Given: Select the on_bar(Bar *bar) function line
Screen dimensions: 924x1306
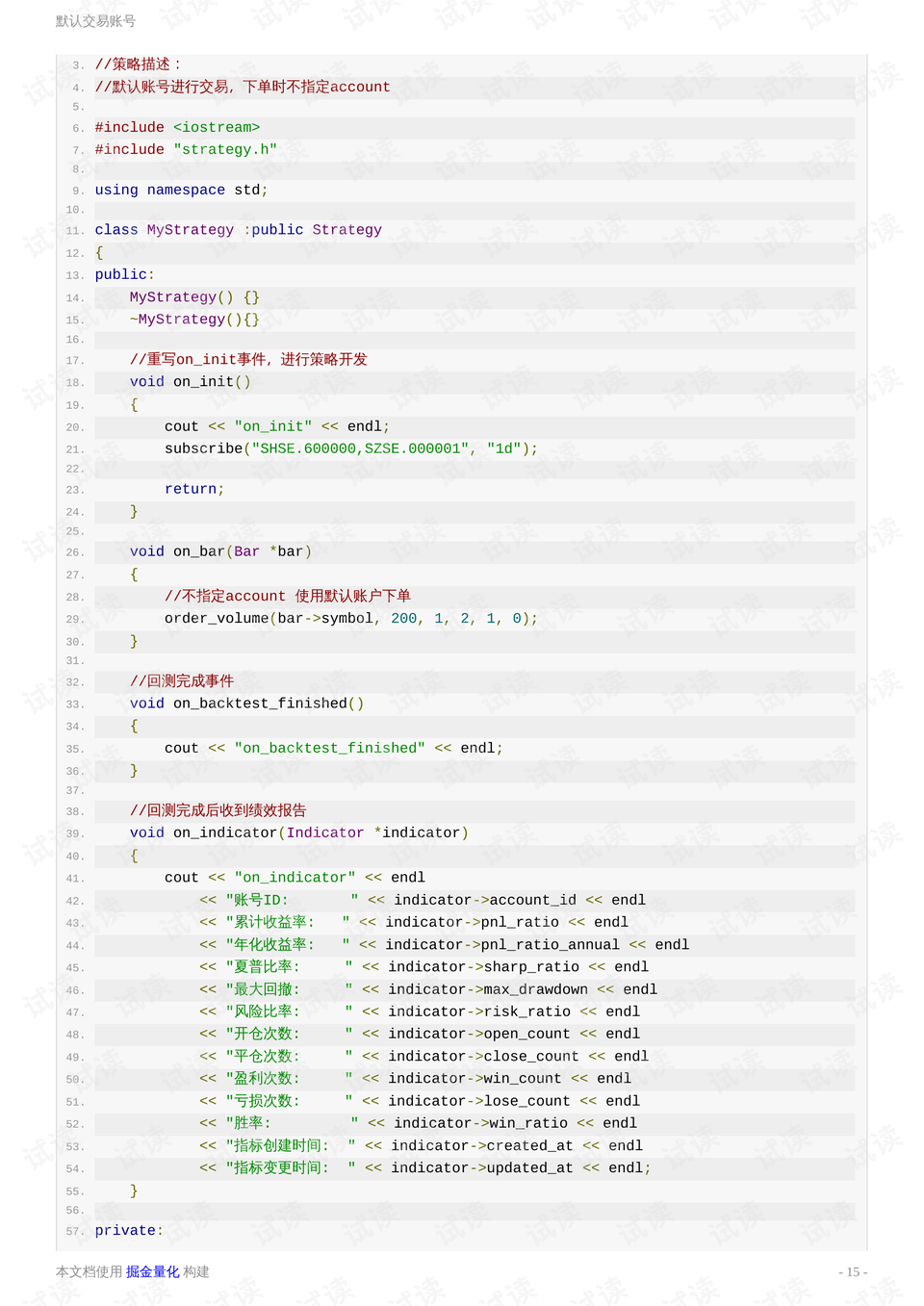Looking at the screenshot, I should coord(220,551).
